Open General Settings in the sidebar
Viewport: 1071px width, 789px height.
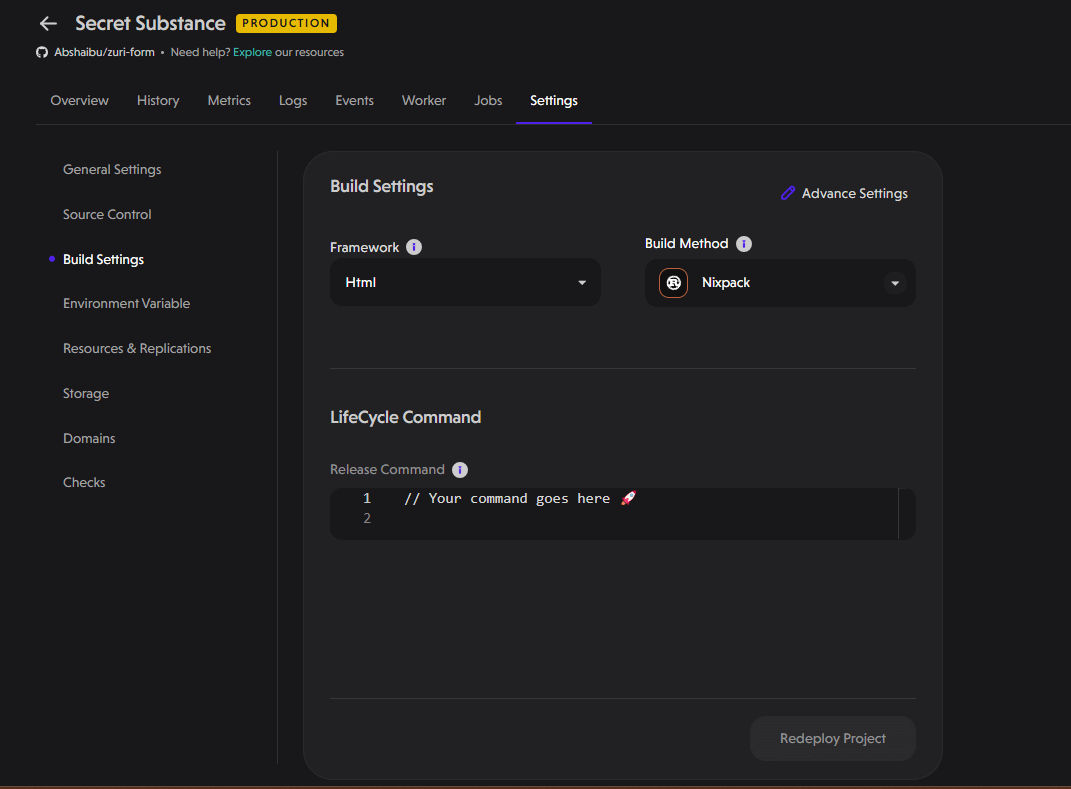(112, 169)
